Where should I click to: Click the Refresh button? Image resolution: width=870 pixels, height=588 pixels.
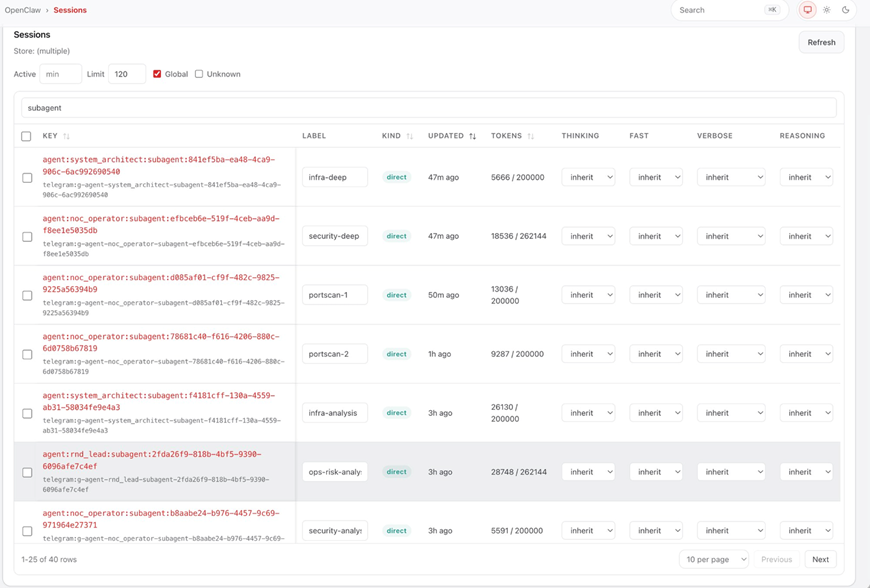coord(821,42)
